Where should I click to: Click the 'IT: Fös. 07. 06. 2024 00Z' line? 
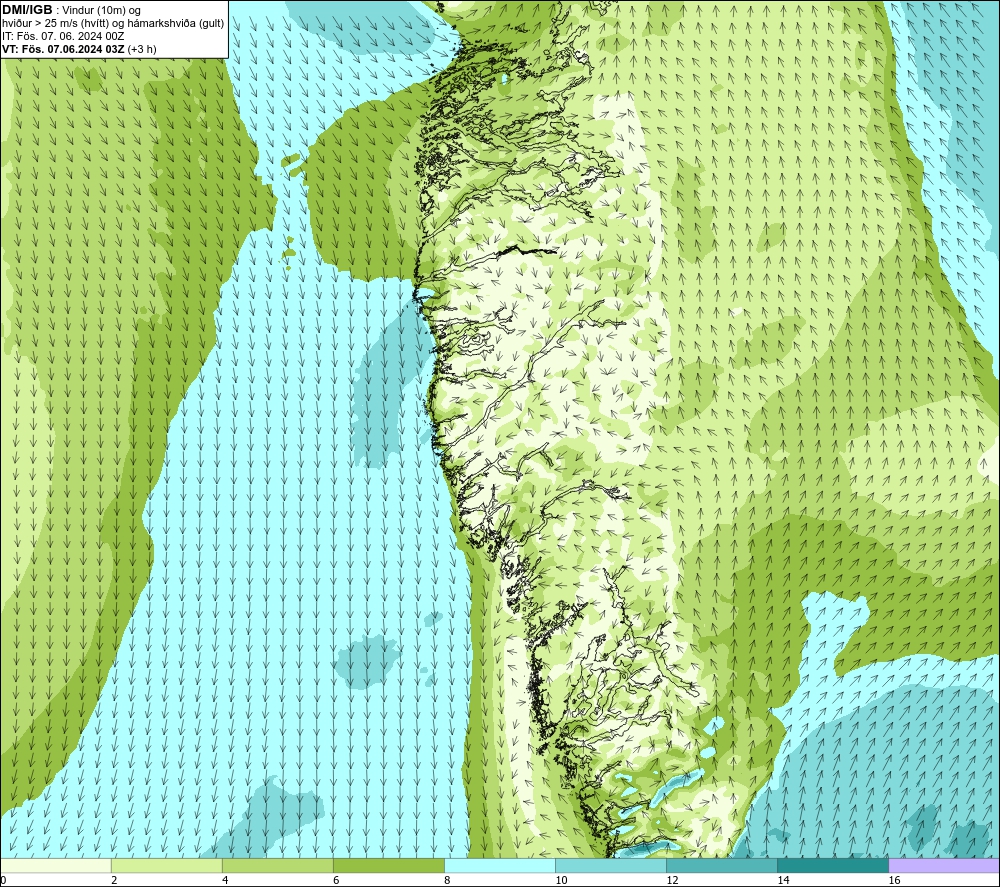(x=63, y=36)
